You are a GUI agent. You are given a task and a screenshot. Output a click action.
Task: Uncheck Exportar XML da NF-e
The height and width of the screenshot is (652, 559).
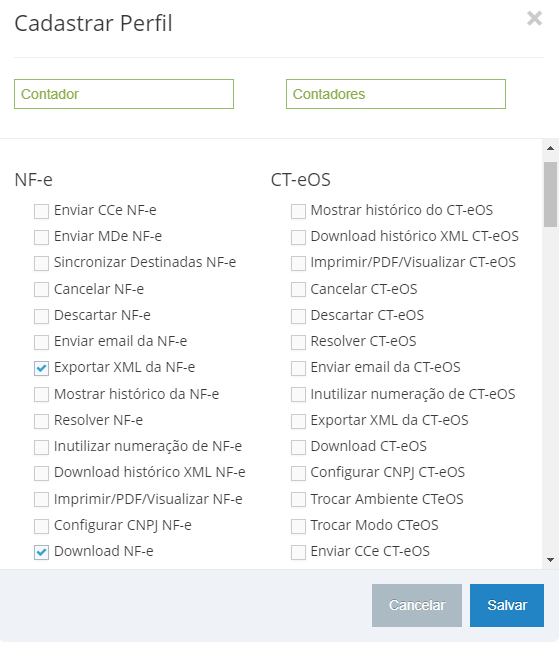41,368
